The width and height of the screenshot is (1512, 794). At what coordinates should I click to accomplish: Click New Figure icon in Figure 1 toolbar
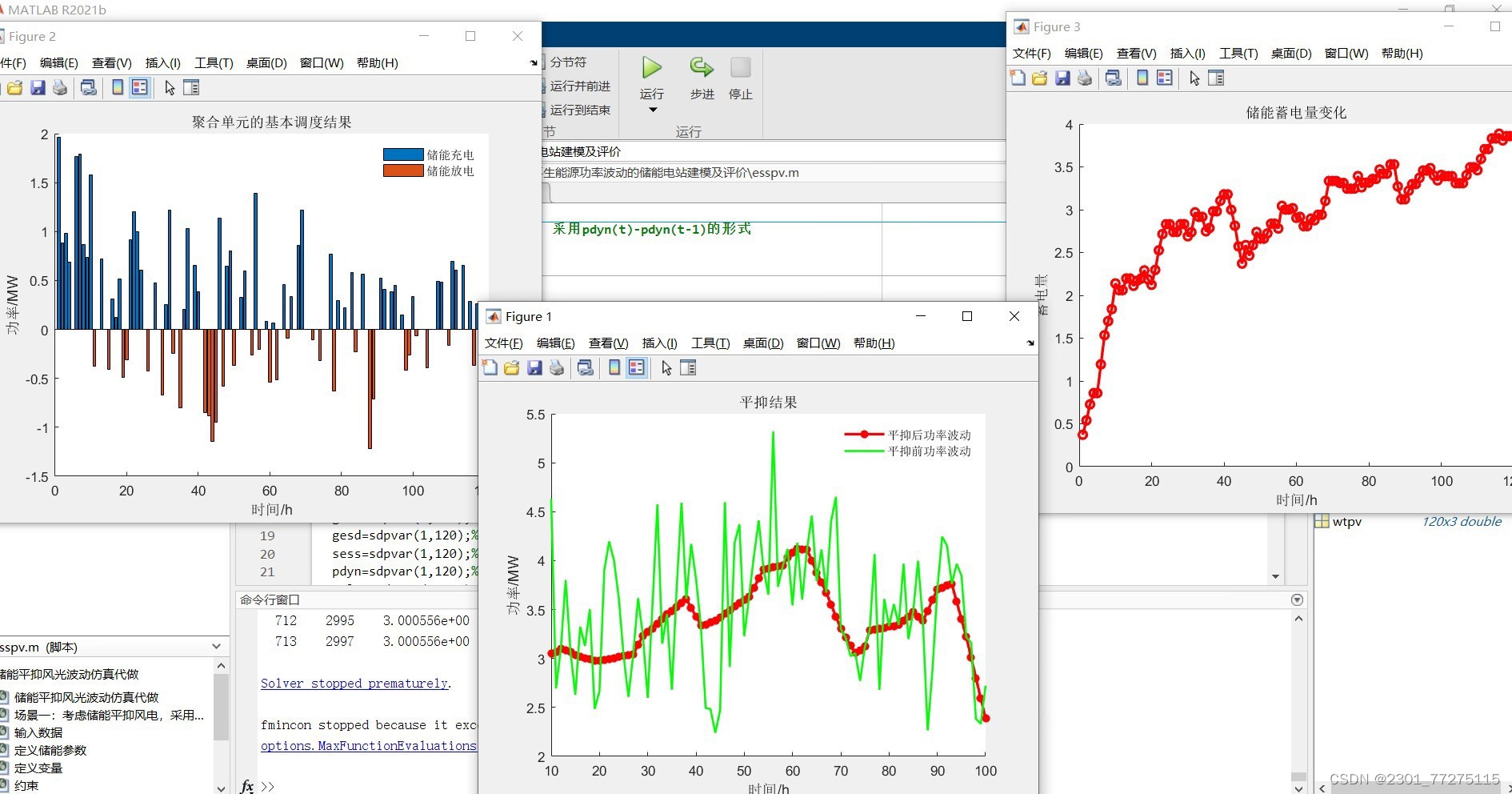point(490,368)
